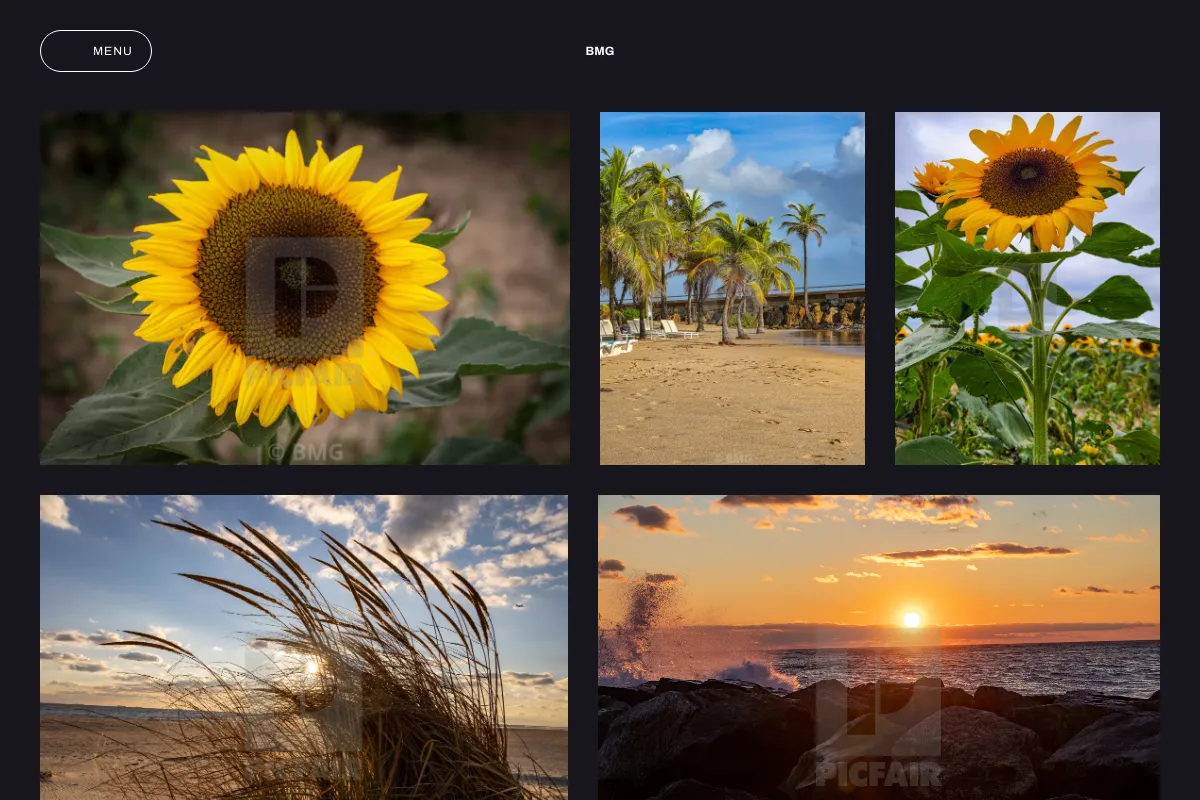Click the sunflower's brown seed center in the first photo
Image resolution: width=1200 pixels, height=800 pixels.
pos(288,275)
